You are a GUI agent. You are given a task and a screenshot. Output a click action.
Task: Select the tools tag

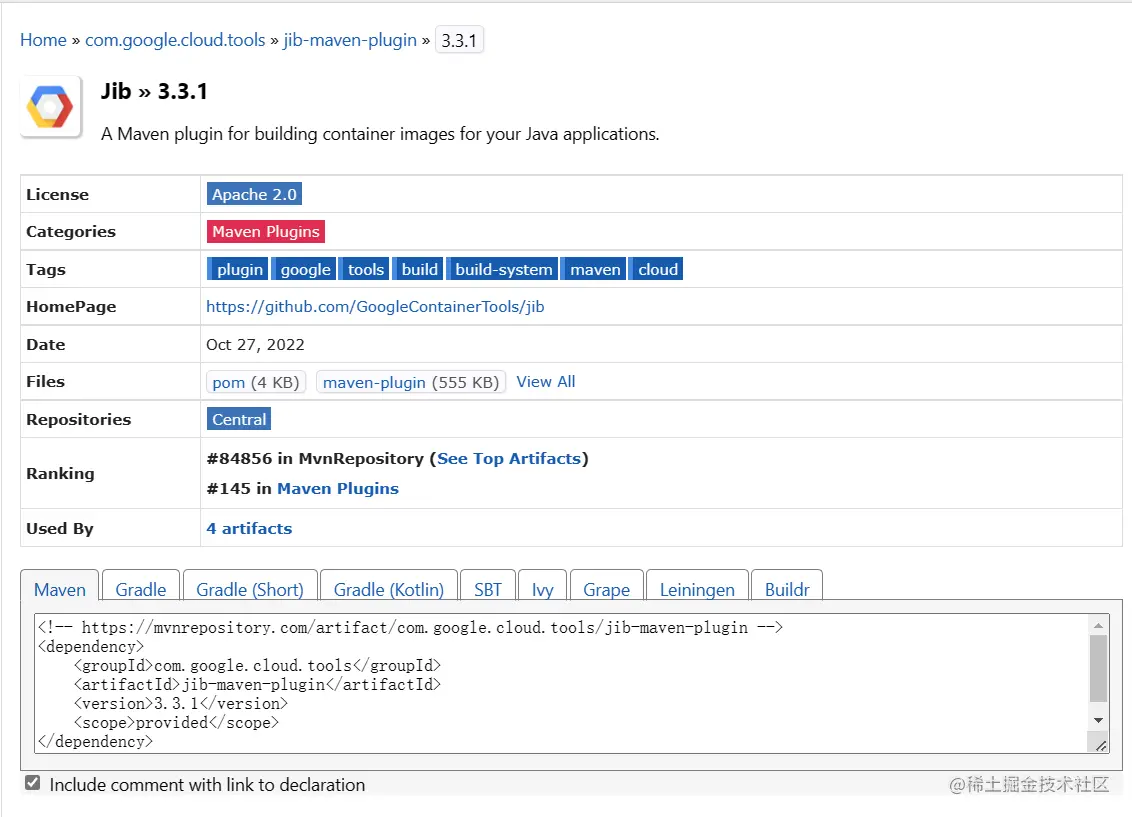click(x=365, y=269)
